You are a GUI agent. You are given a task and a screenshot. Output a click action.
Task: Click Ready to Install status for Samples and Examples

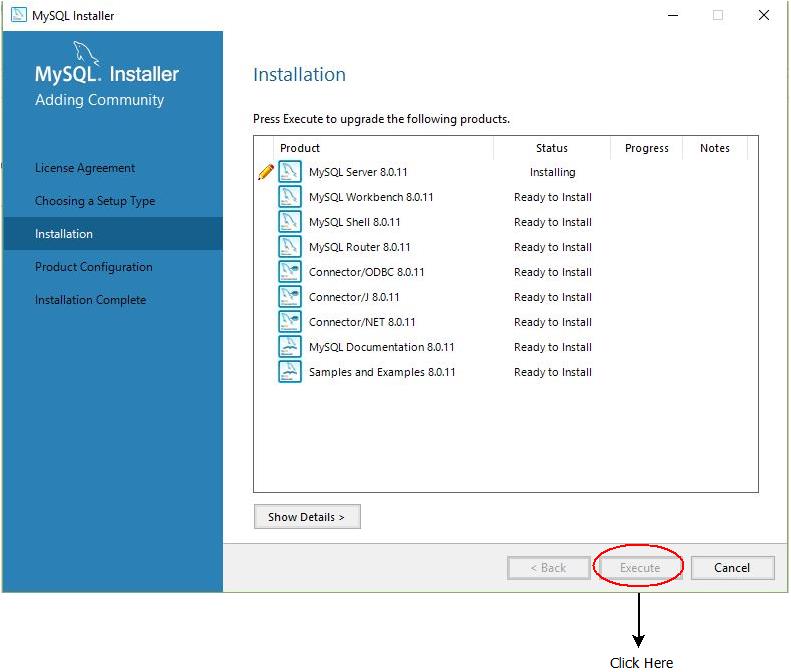[552, 372]
